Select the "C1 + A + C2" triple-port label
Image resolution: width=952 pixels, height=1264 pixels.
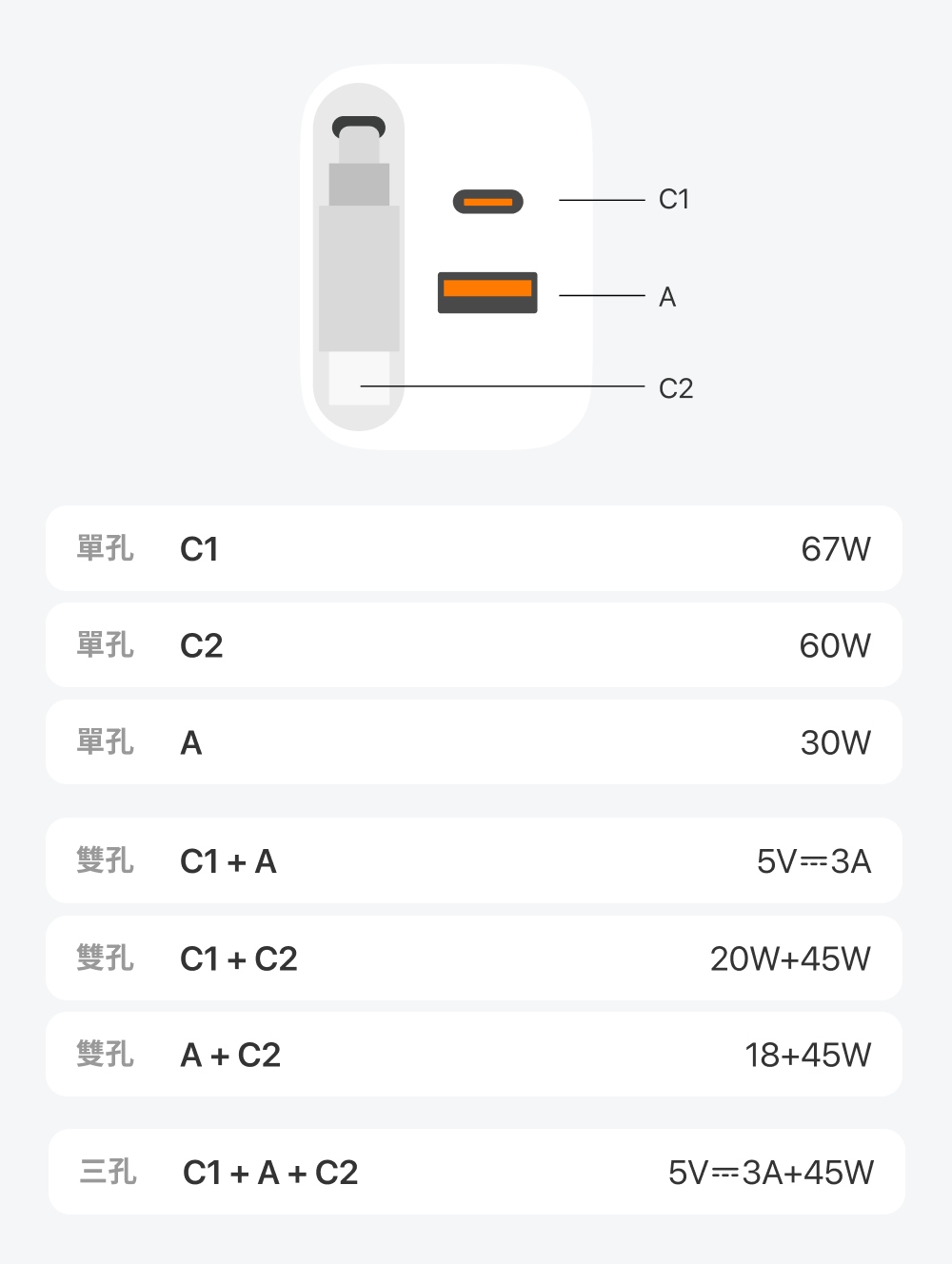270,1174
